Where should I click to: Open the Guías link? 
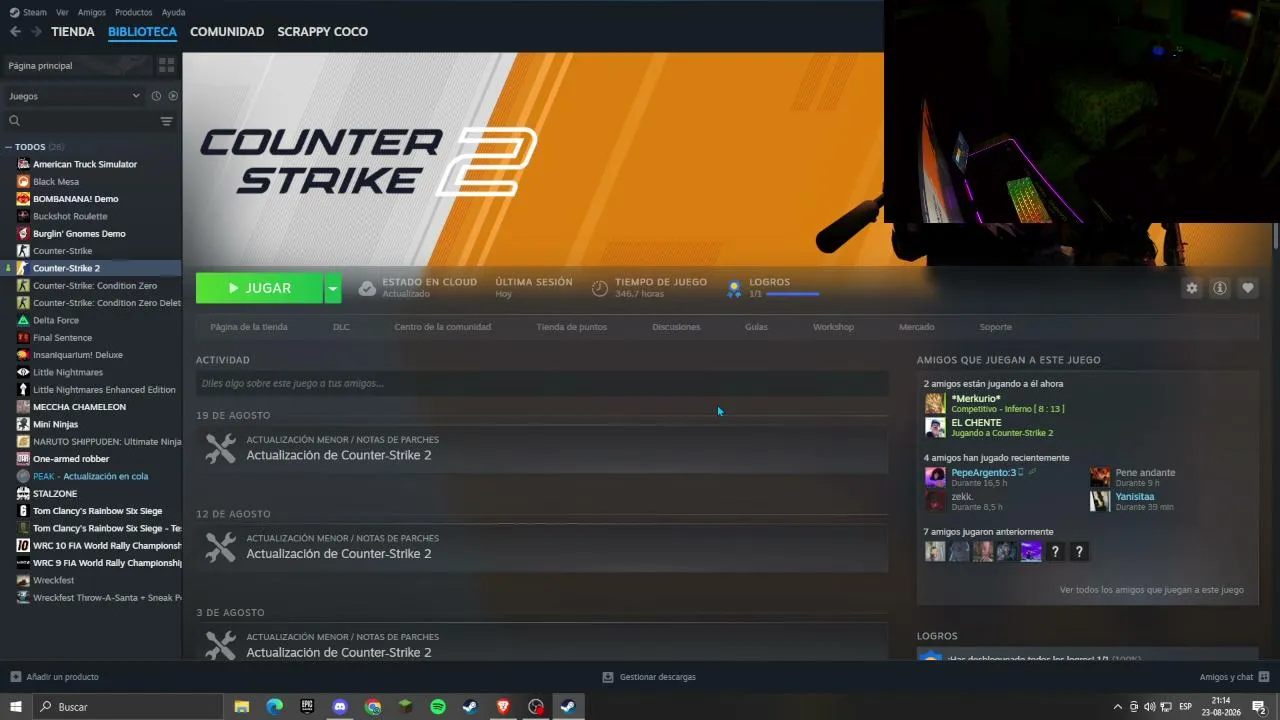[x=756, y=327]
